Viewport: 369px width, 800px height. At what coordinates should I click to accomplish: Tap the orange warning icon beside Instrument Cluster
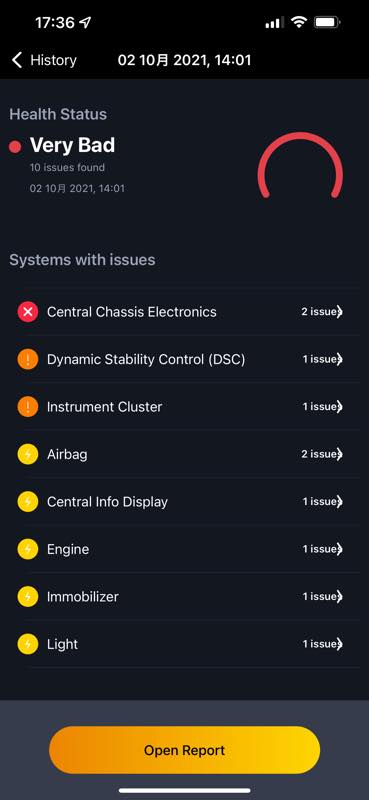click(x=28, y=407)
